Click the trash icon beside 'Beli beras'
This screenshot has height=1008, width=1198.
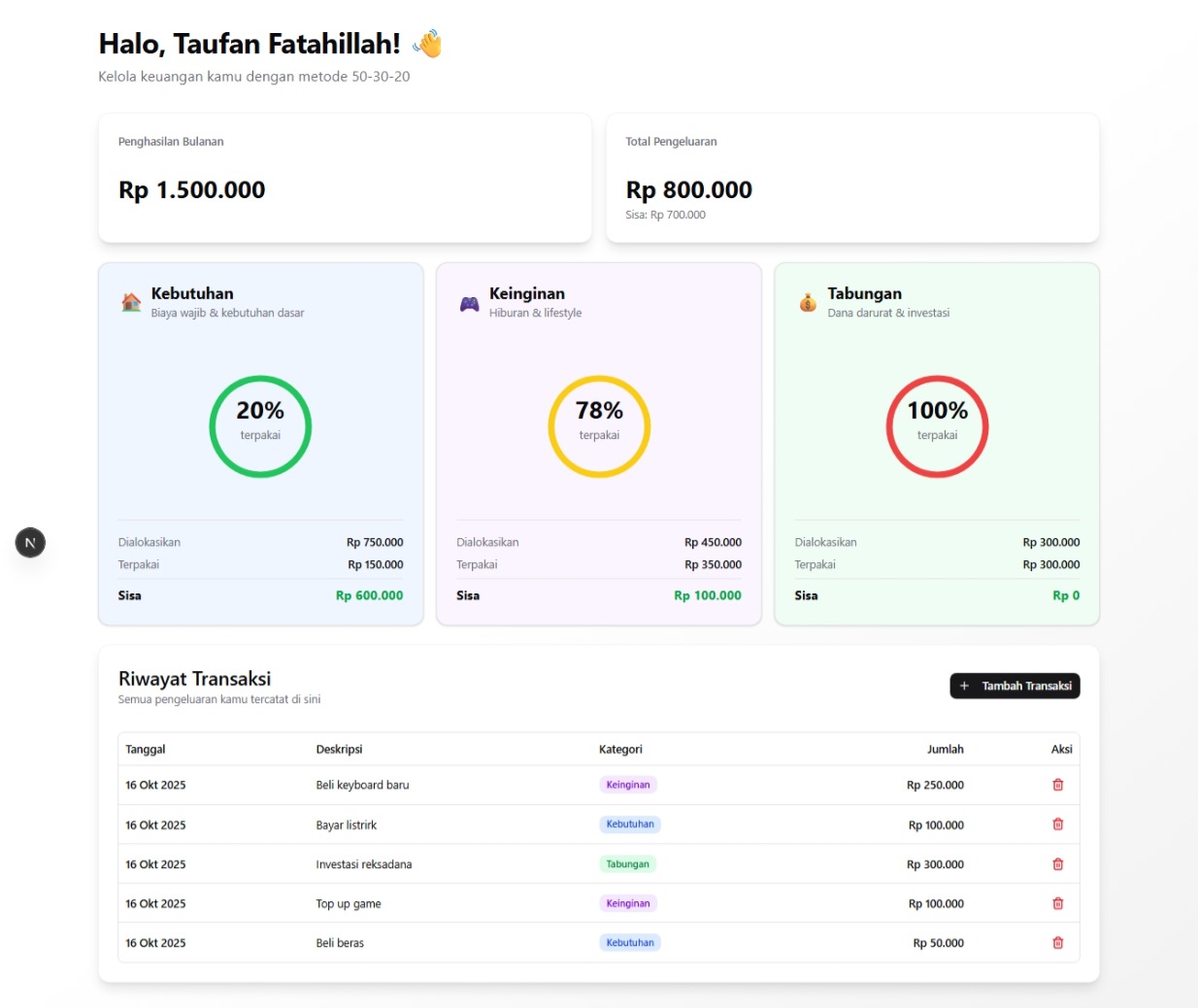[x=1058, y=942]
